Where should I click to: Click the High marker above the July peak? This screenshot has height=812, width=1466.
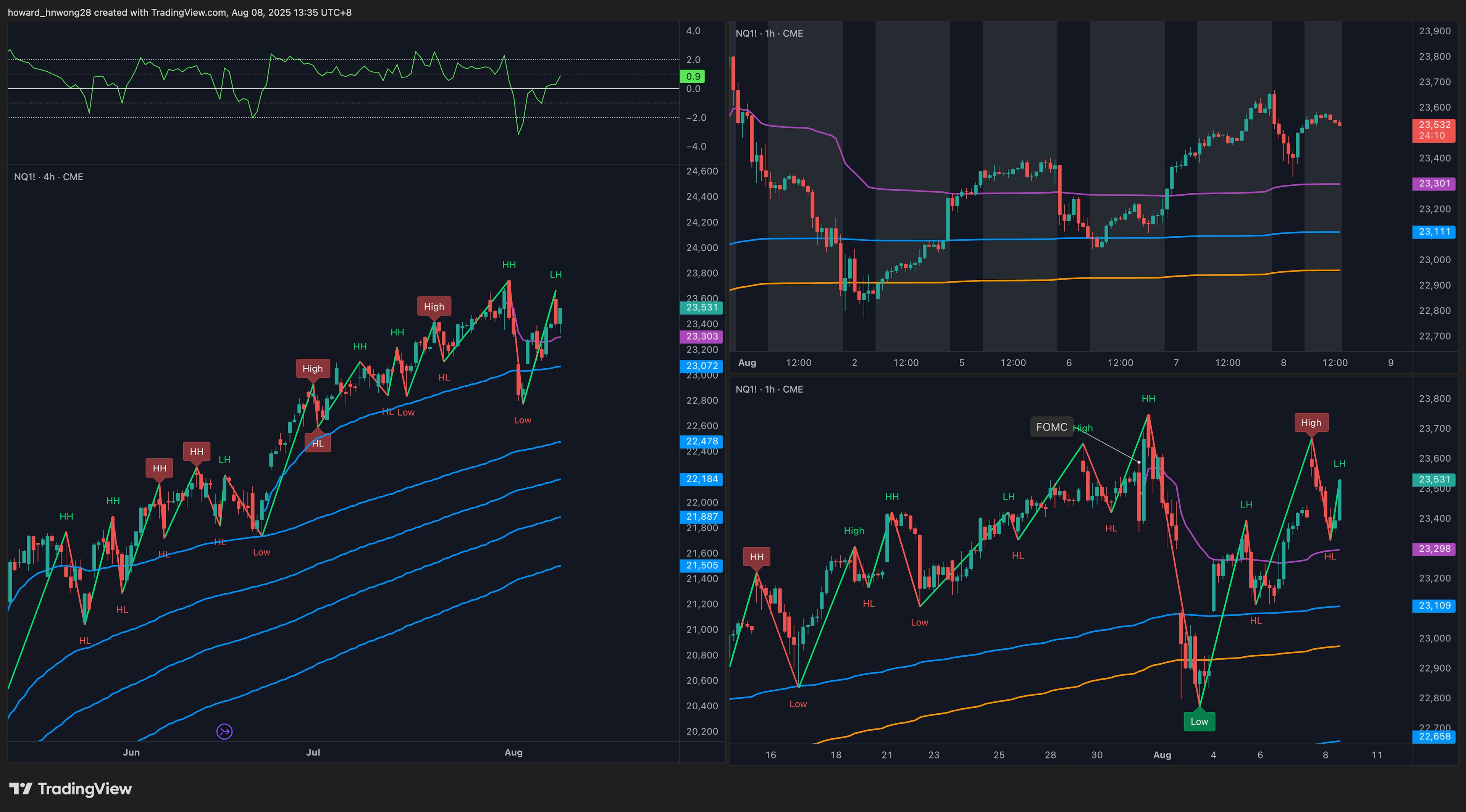pyautogui.click(x=434, y=306)
